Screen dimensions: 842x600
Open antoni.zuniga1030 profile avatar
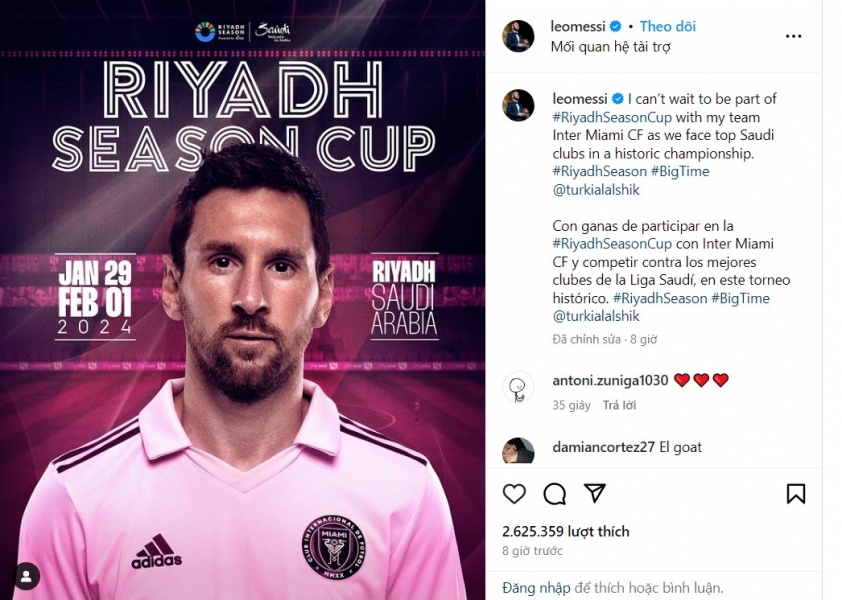coord(518,387)
